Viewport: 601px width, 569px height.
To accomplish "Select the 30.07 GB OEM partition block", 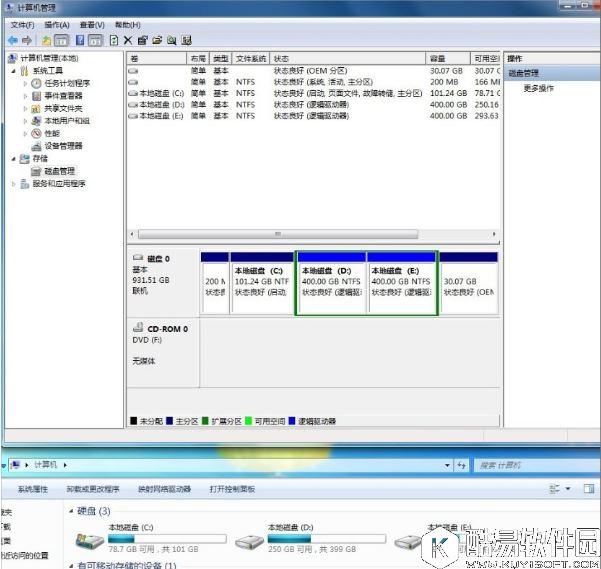I will click(469, 284).
